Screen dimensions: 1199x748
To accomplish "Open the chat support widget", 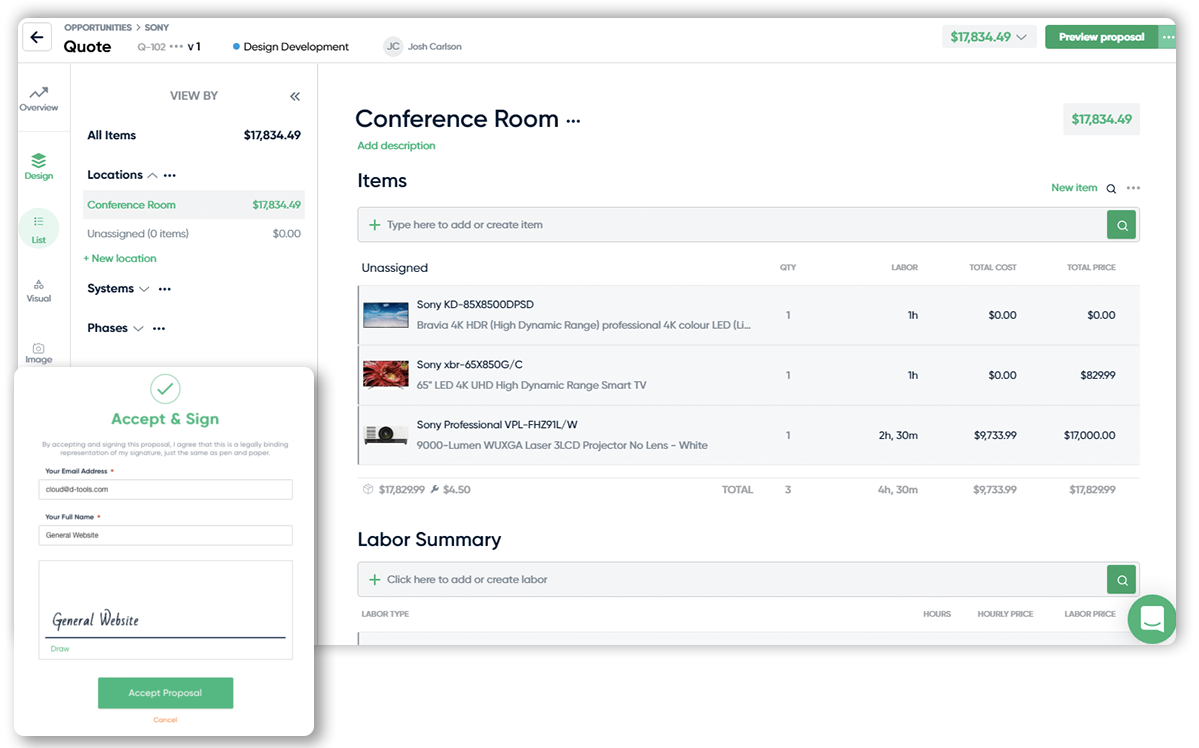I will pos(1152,619).
